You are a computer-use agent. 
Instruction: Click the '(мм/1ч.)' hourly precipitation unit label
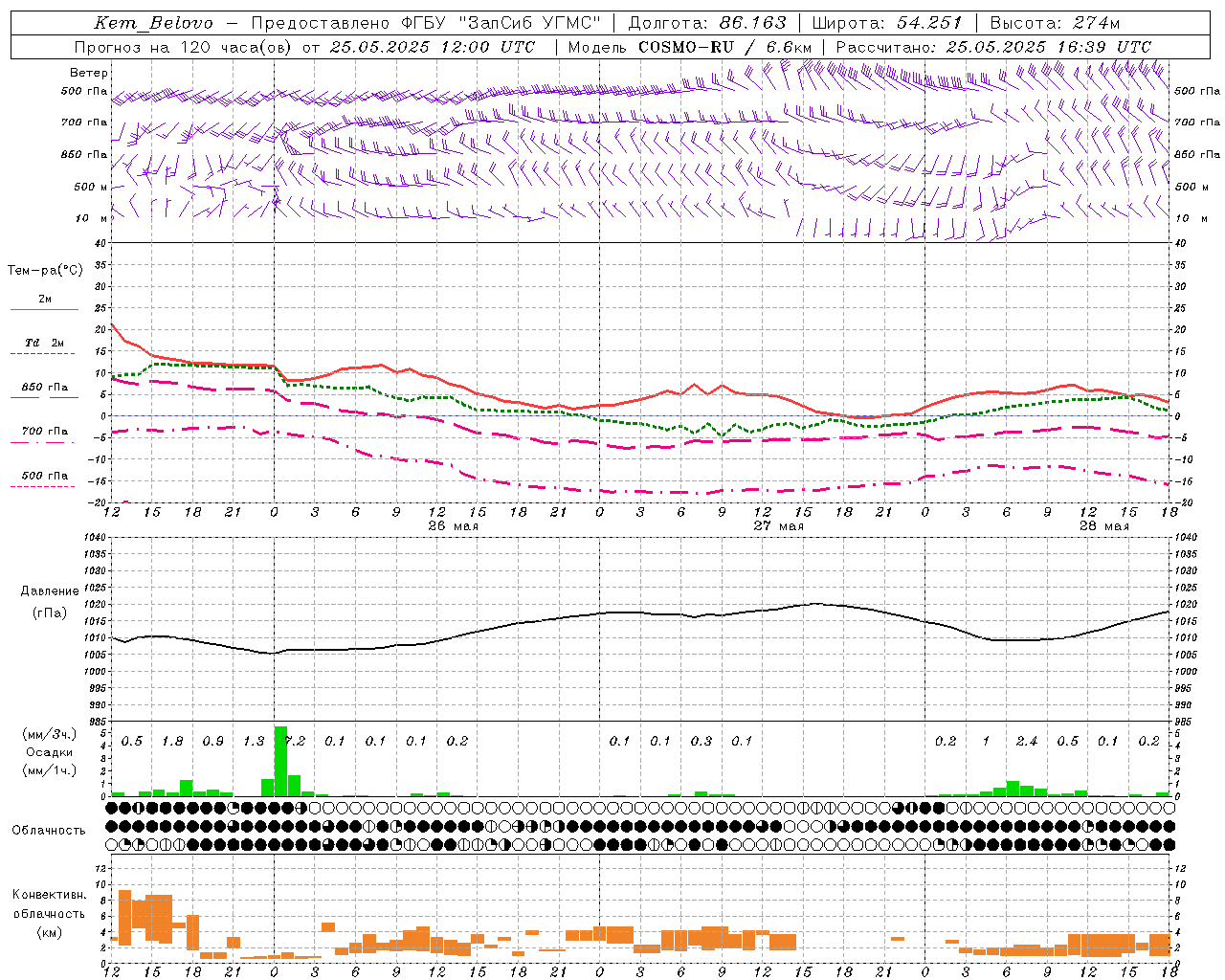49,769
